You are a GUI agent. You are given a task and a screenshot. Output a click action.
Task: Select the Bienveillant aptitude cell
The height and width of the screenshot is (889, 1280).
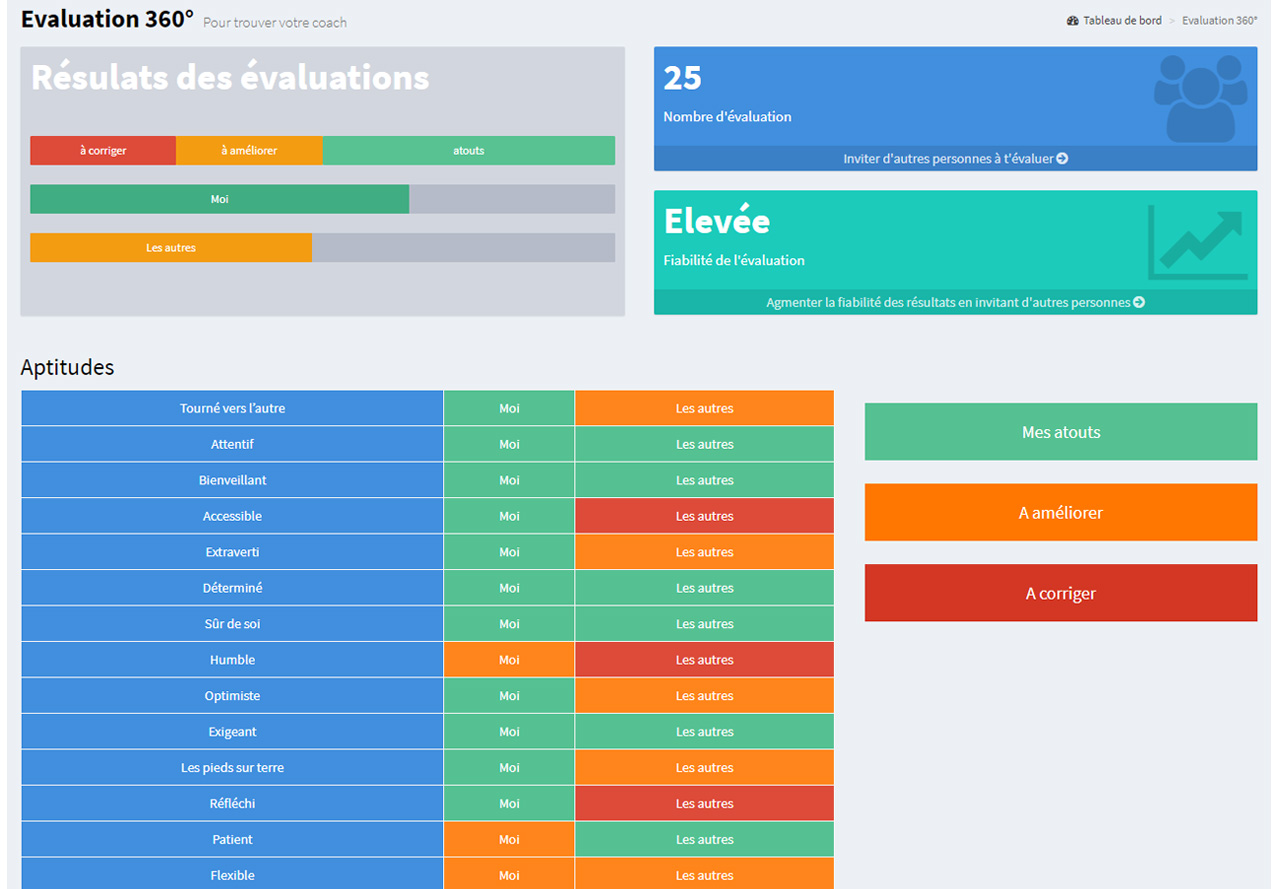click(x=232, y=480)
